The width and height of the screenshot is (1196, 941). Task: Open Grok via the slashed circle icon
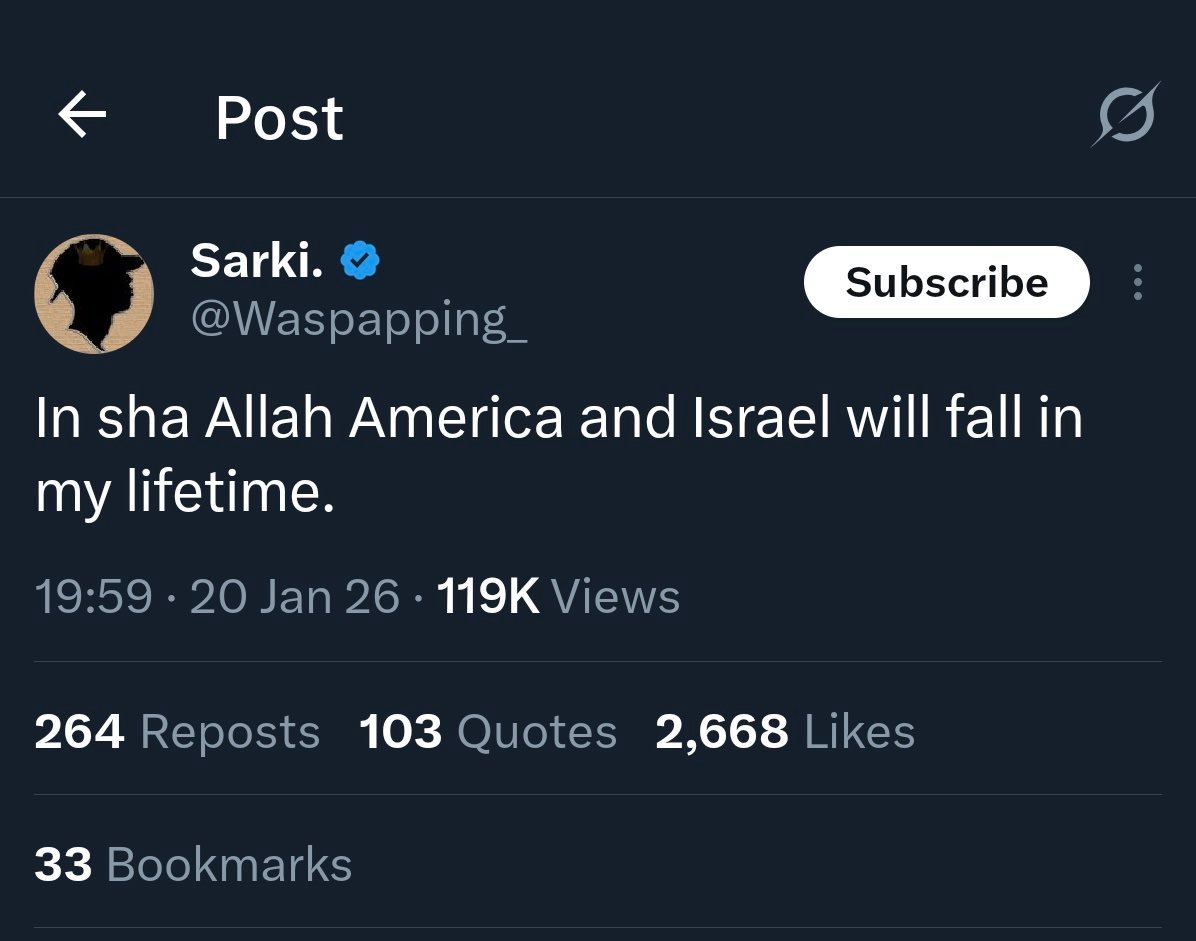(x=1125, y=115)
